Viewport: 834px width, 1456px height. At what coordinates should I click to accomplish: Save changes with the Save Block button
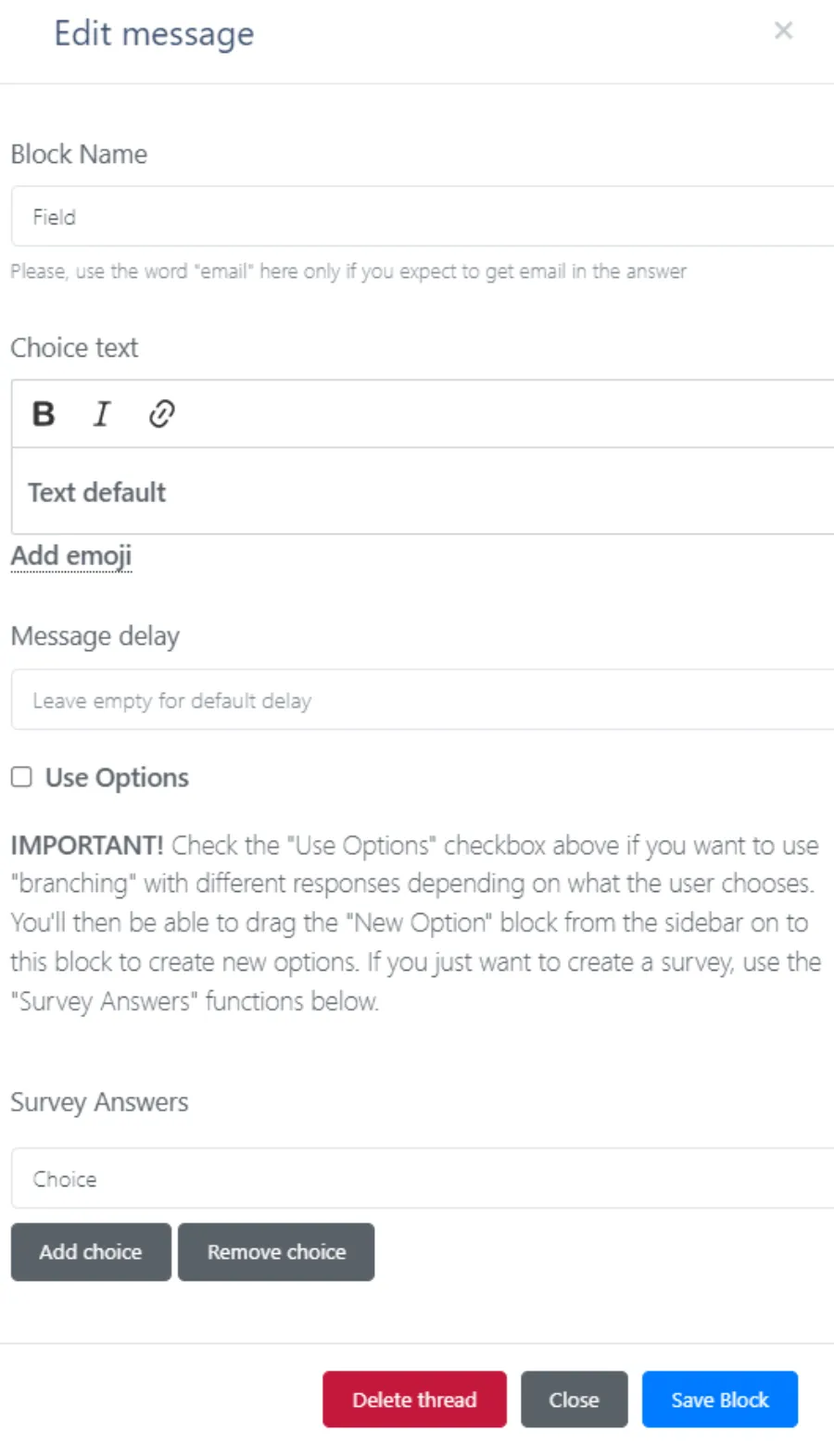719,1399
